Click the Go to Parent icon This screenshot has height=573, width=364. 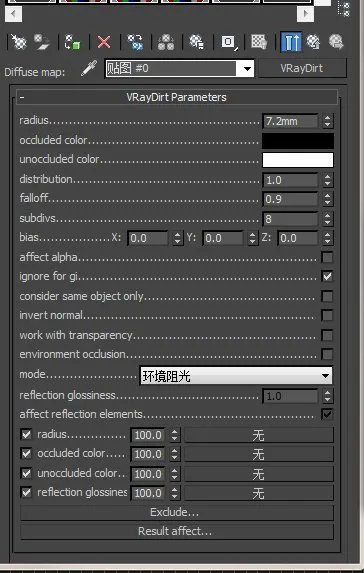point(313,42)
